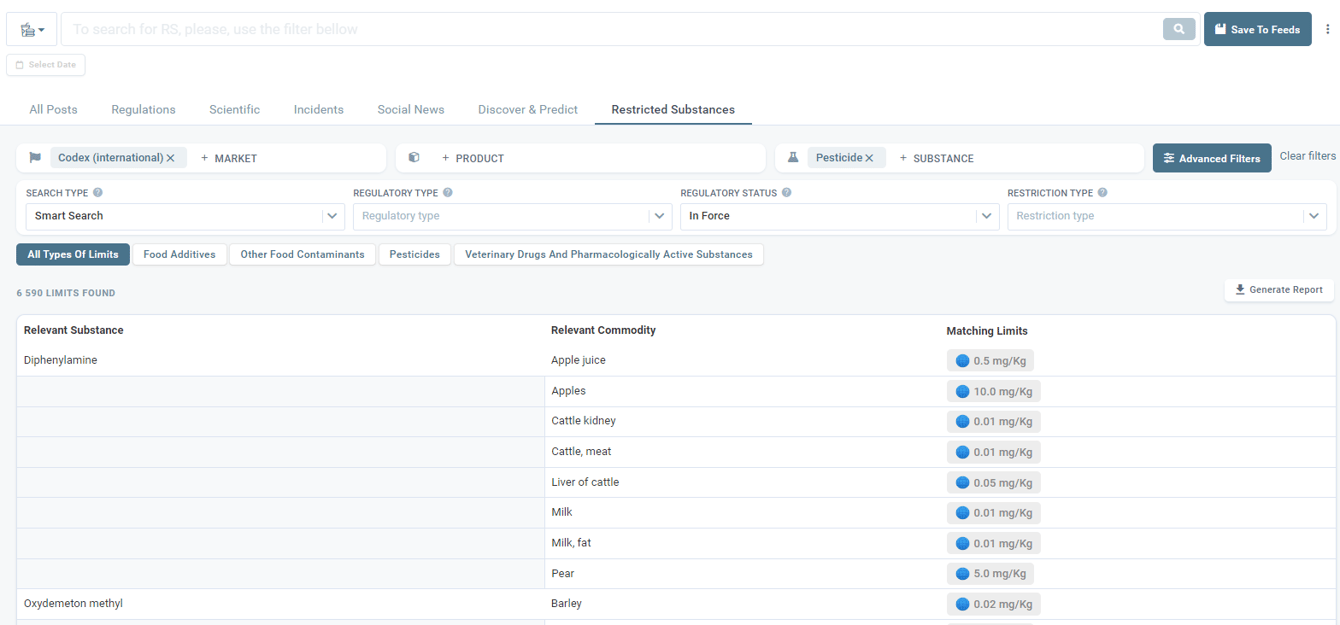Click the blue dot for Apple juice limit
This screenshot has width=1340, height=625.
(962, 361)
